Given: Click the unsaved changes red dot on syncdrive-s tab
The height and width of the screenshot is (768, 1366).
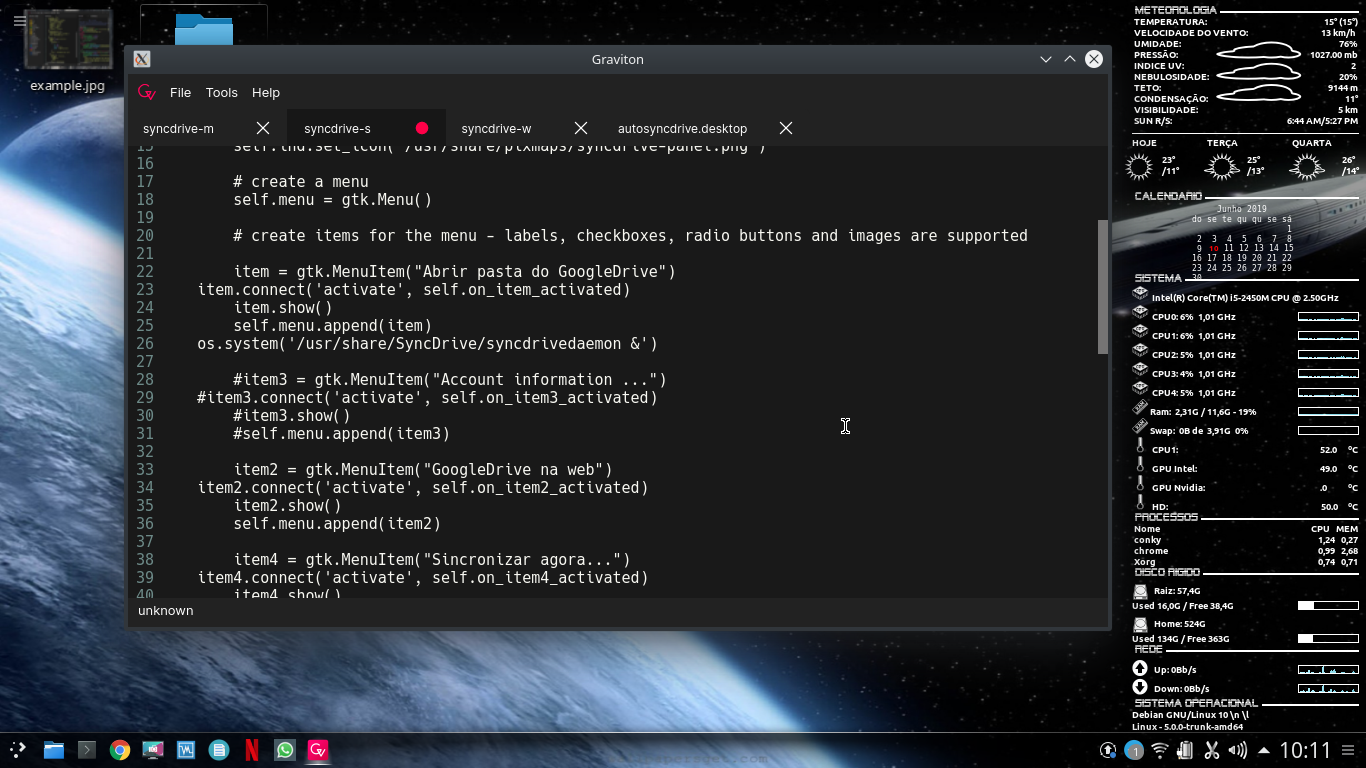Looking at the screenshot, I should pos(421,127).
